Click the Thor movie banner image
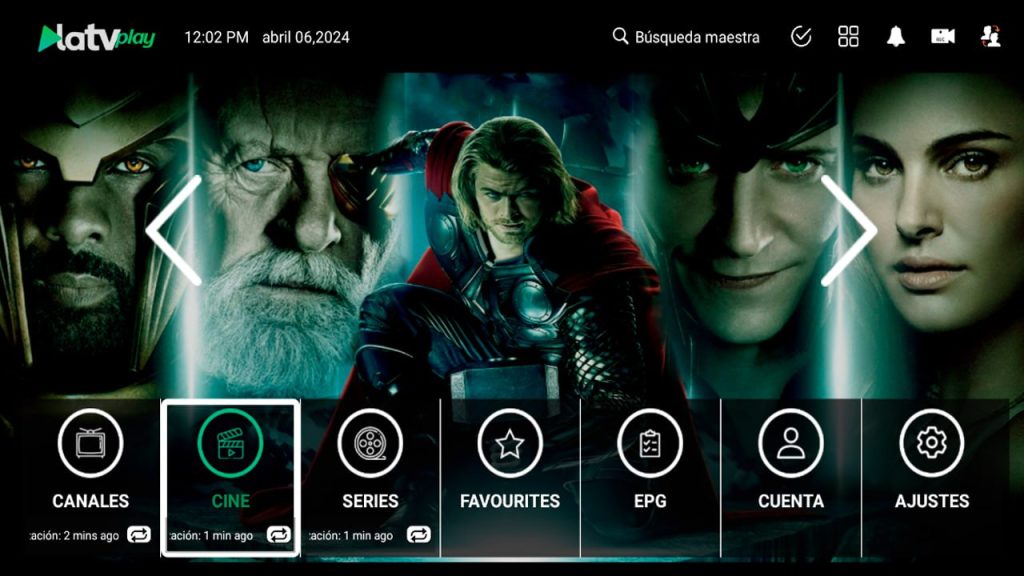 (x=512, y=235)
